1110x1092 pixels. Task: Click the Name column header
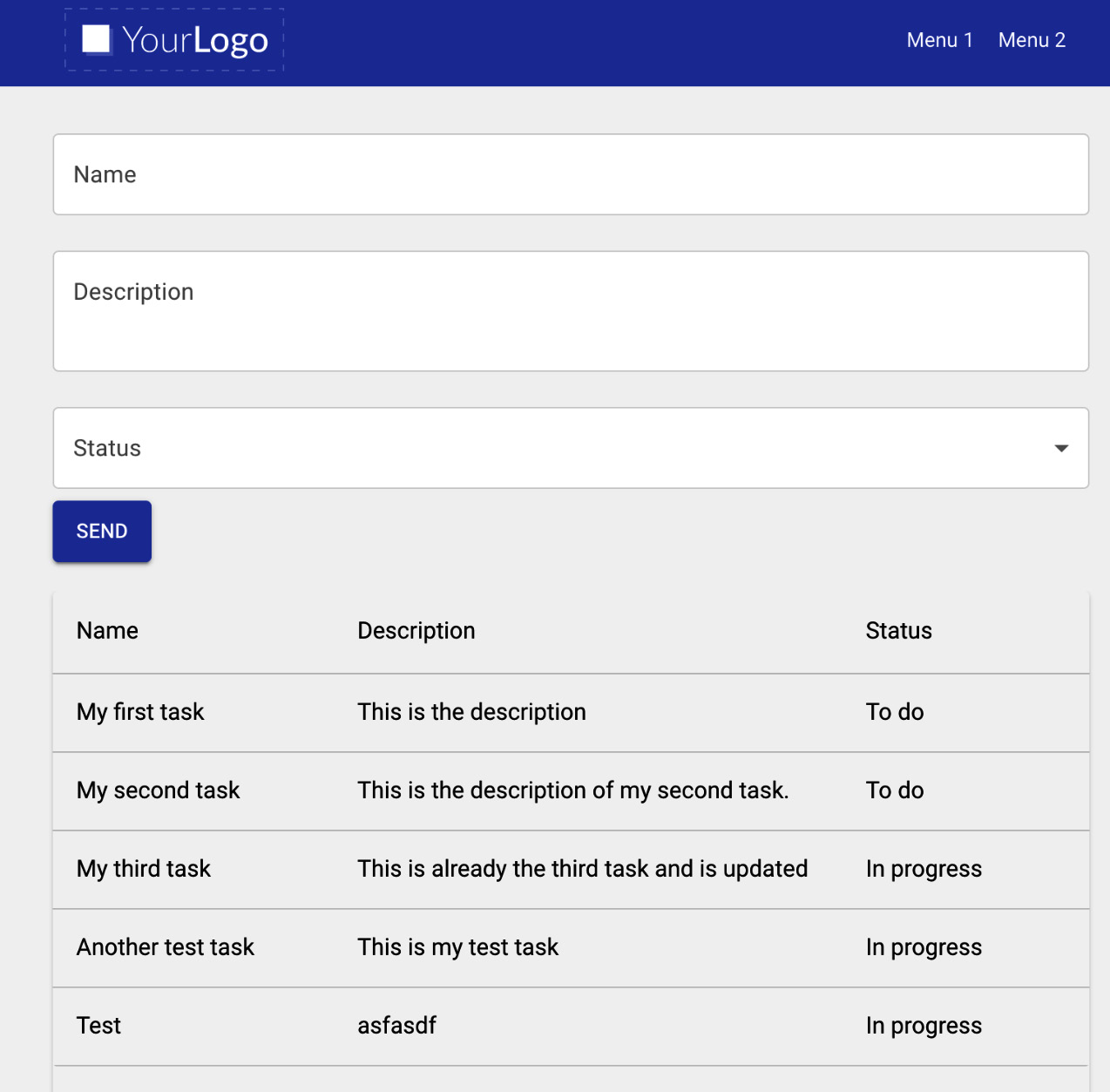107,631
